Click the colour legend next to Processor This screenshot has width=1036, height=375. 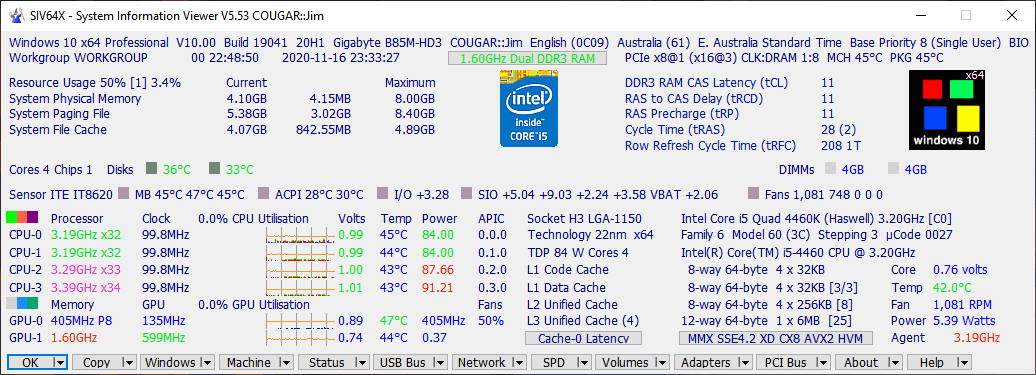coord(22,217)
